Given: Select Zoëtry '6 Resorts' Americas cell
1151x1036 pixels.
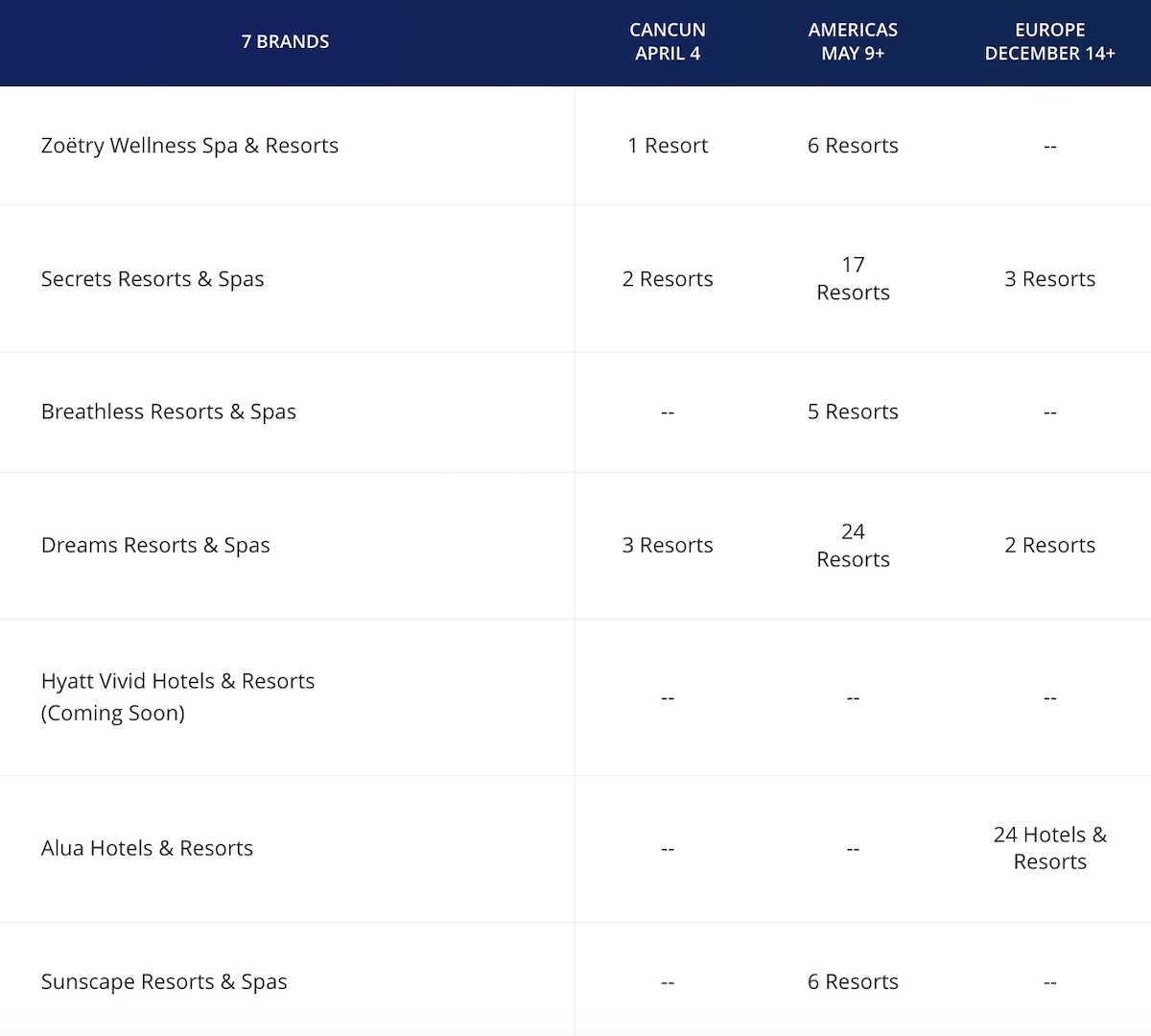Looking at the screenshot, I should (x=853, y=146).
